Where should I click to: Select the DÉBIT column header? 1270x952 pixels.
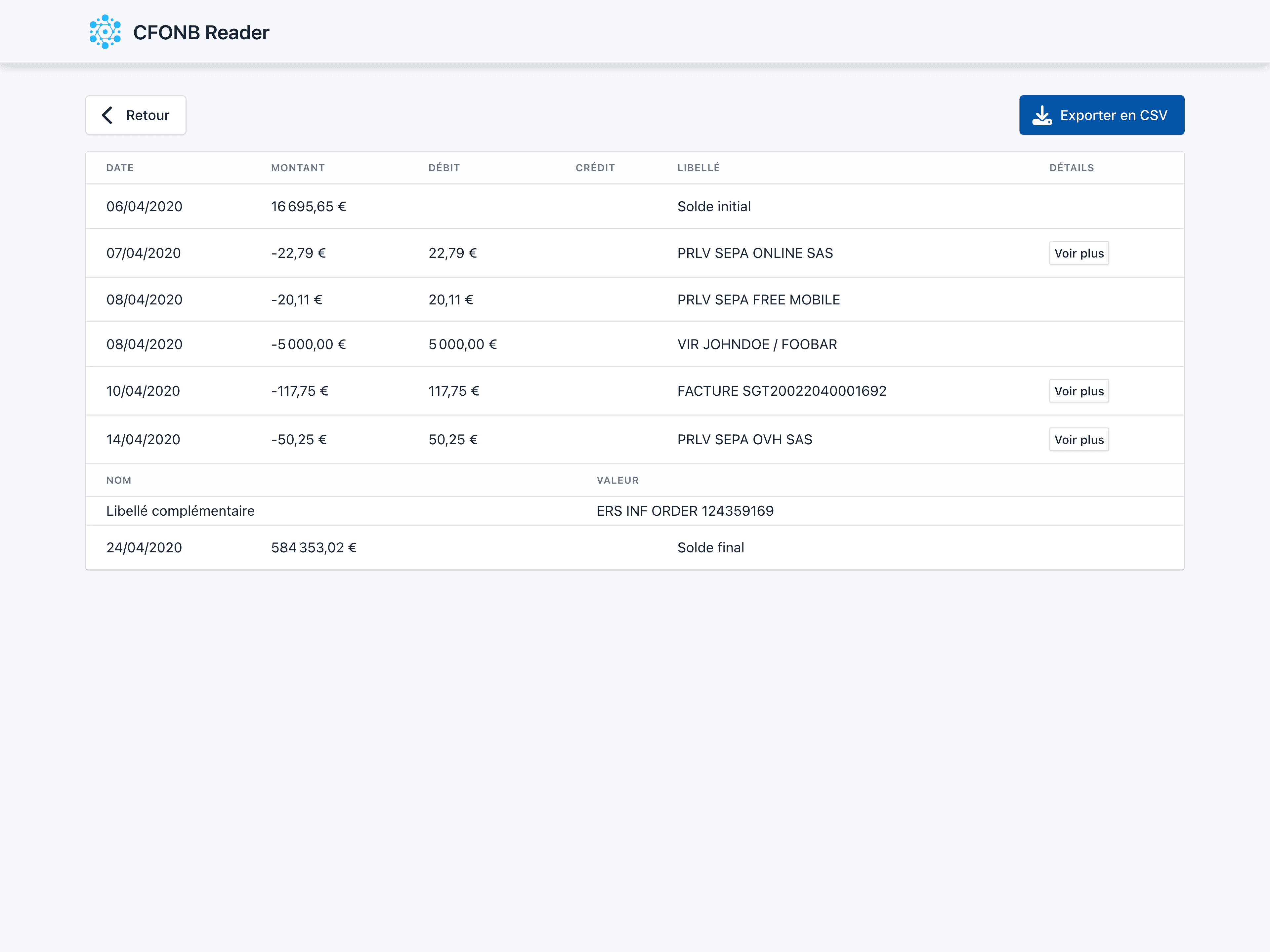[x=444, y=168]
